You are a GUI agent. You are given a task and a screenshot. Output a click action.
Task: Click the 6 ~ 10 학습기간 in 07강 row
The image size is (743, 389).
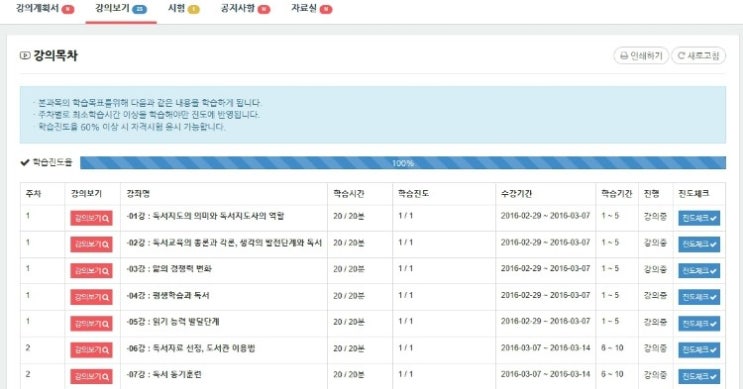(612, 374)
